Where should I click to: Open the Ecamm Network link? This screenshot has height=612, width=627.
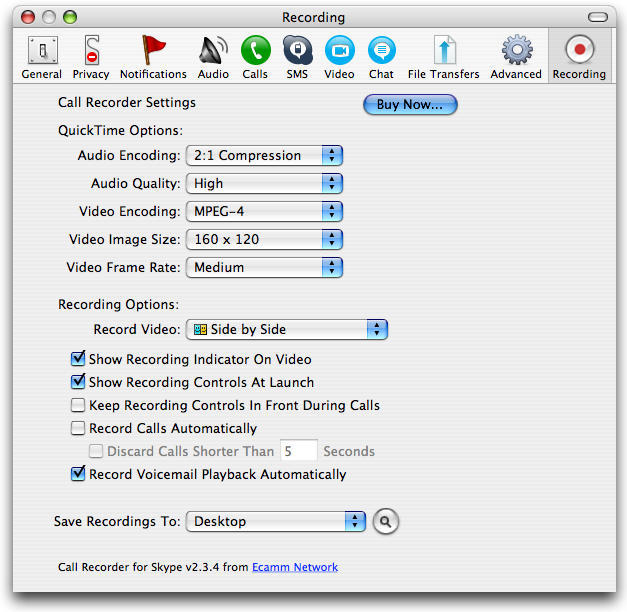point(295,567)
